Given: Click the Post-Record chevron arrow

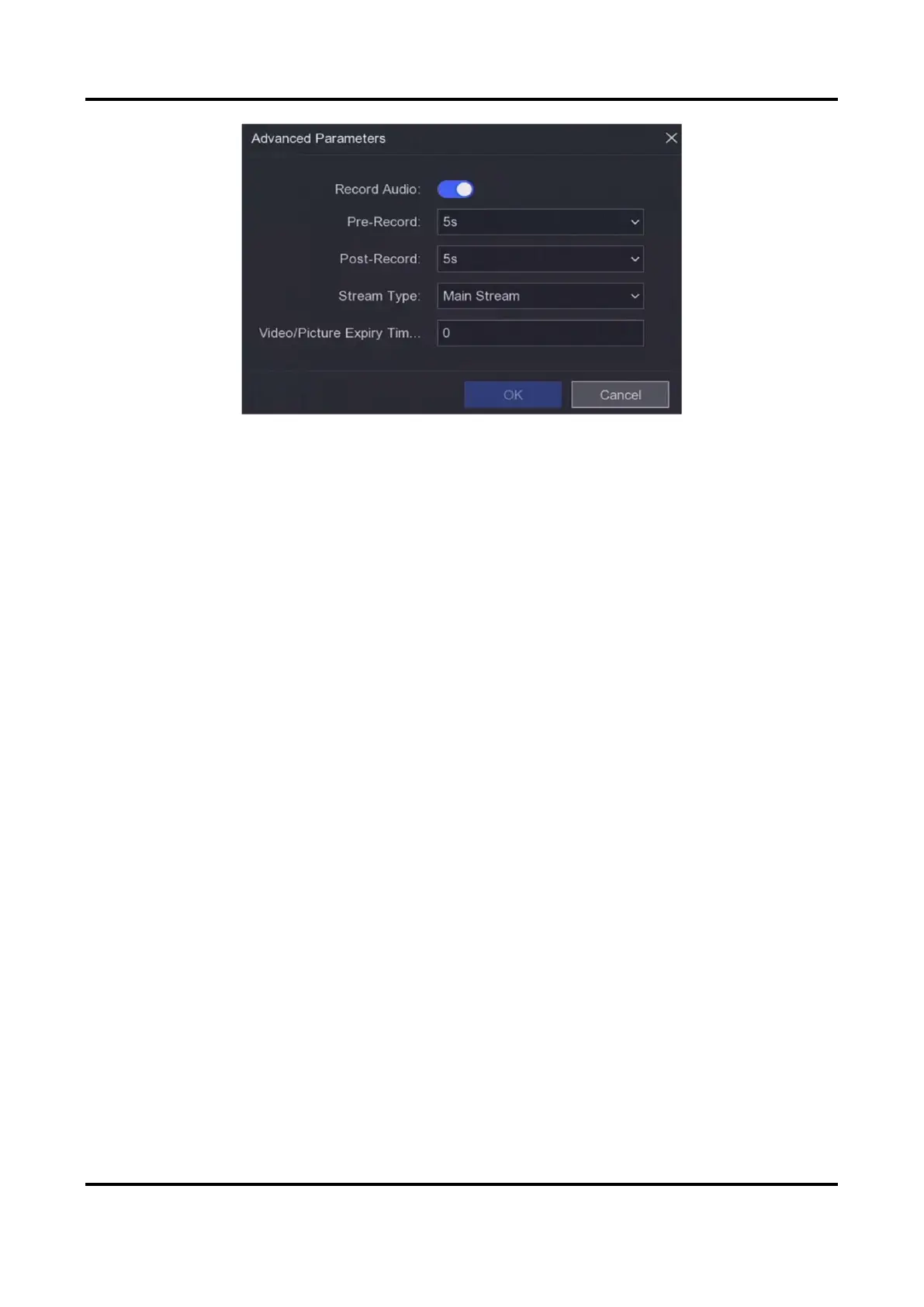Looking at the screenshot, I should [635, 259].
